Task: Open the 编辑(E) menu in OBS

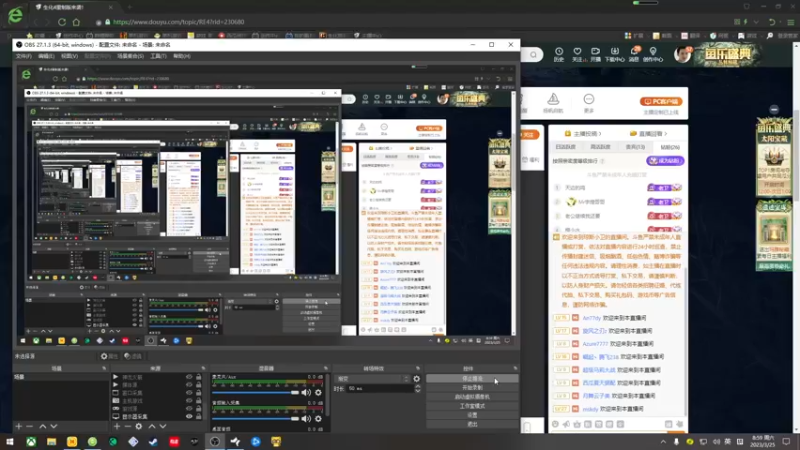Action: 46,56
